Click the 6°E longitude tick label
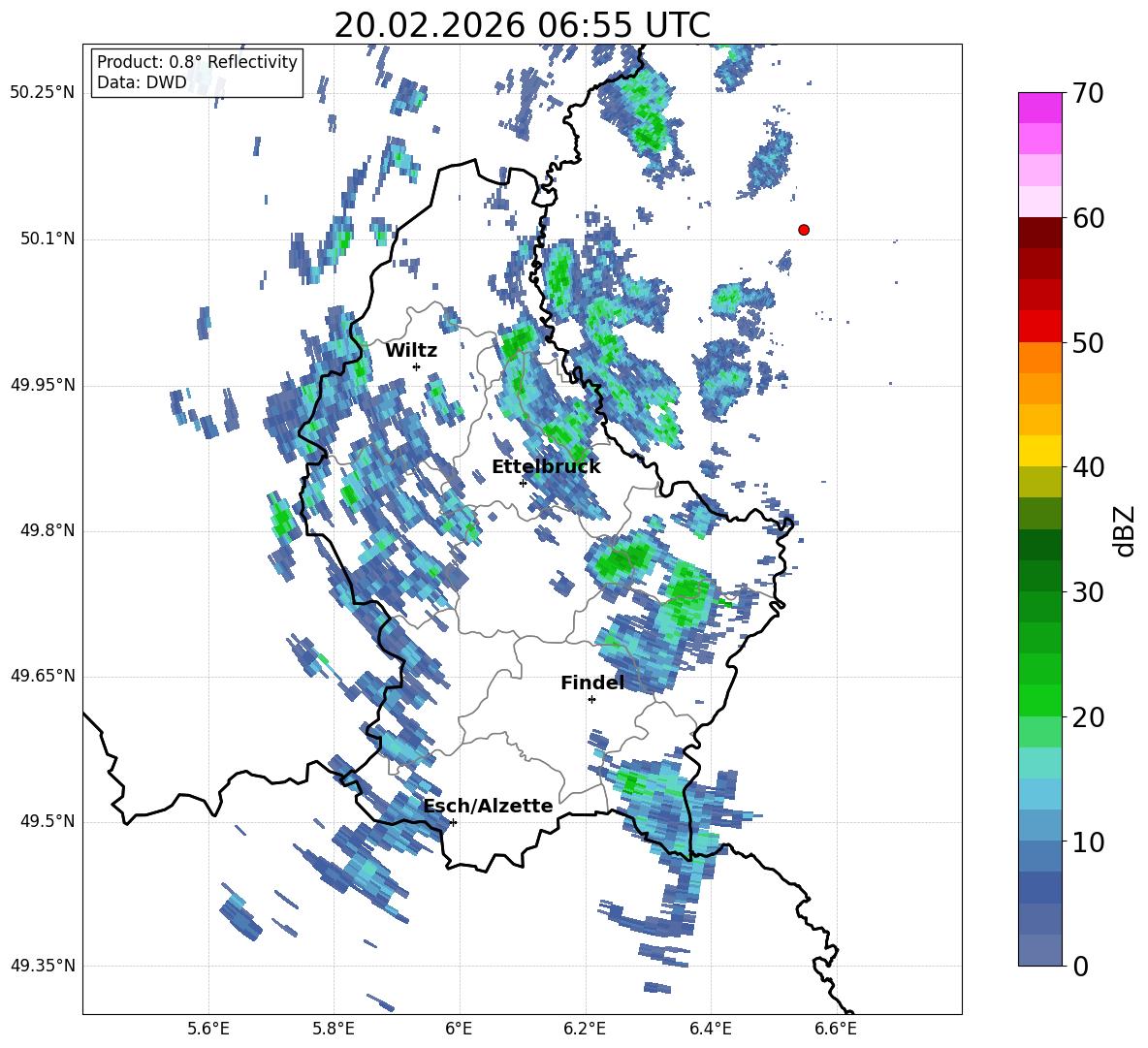 459,1029
